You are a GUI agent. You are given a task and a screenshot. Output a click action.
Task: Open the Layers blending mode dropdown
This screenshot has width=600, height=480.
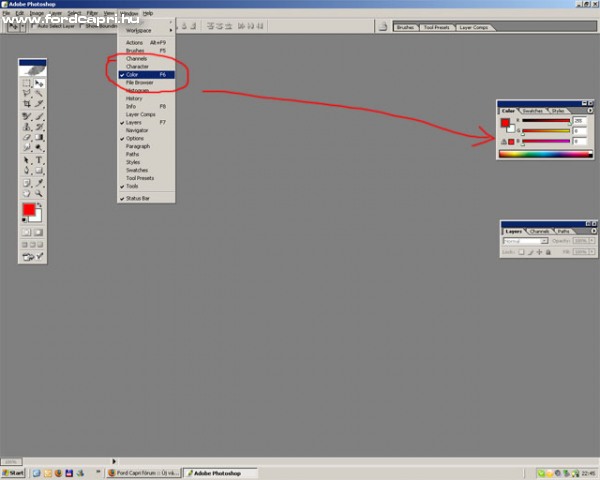(x=525, y=241)
